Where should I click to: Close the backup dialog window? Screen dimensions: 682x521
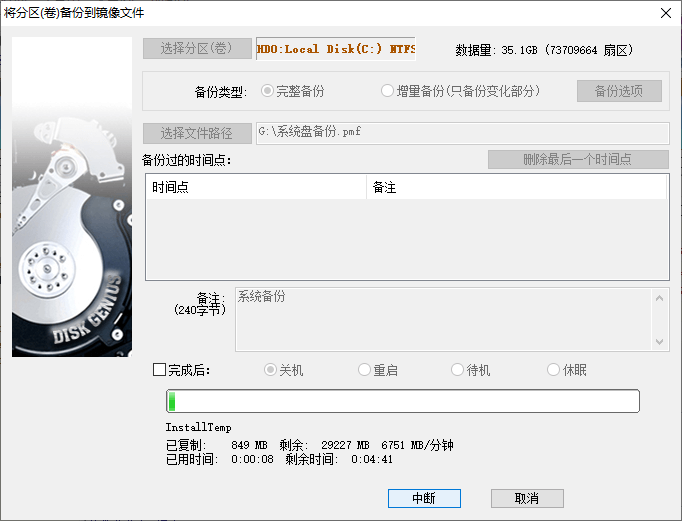pyautogui.click(x=665, y=13)
